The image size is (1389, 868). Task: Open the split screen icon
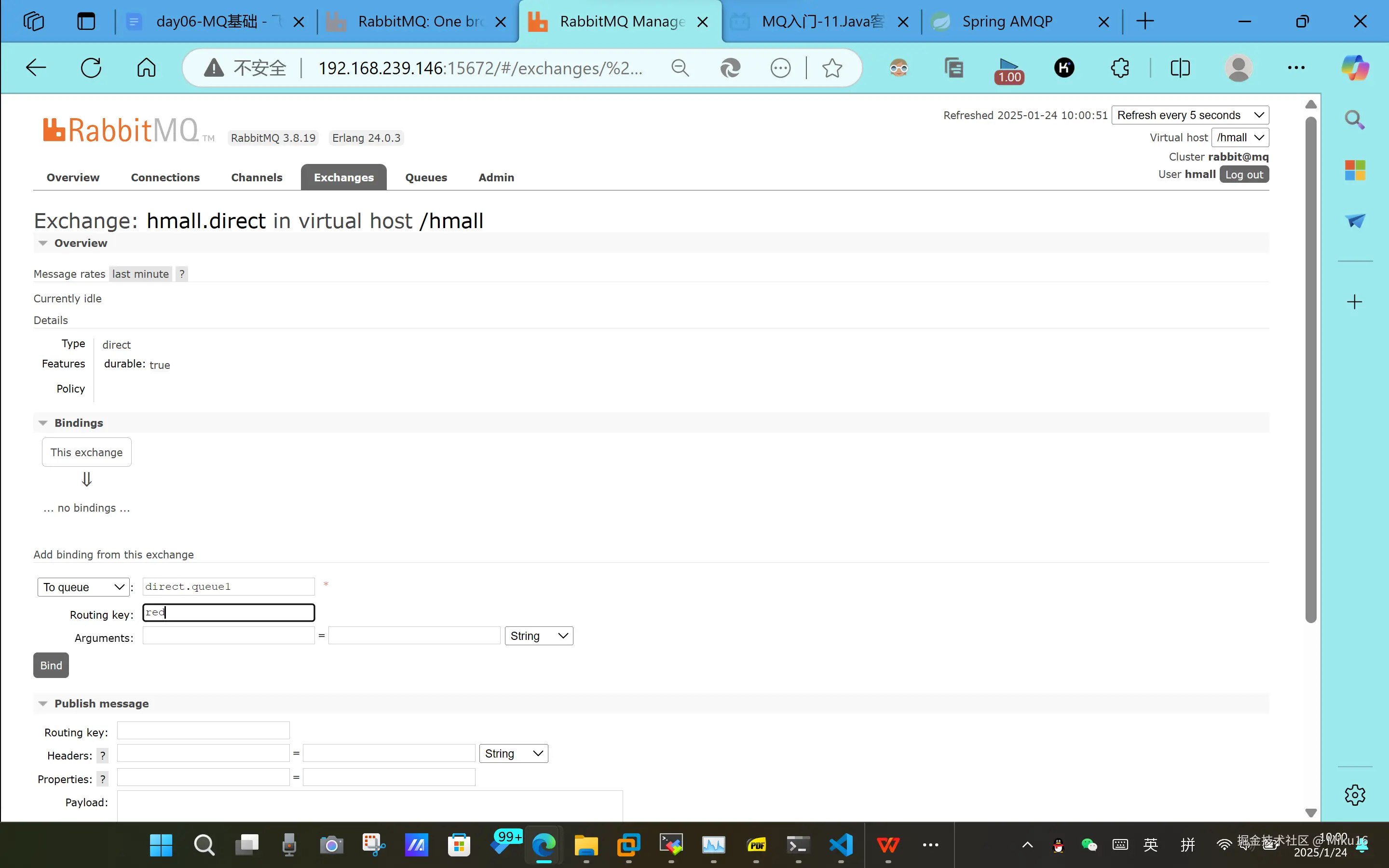tap(1180, 68)
